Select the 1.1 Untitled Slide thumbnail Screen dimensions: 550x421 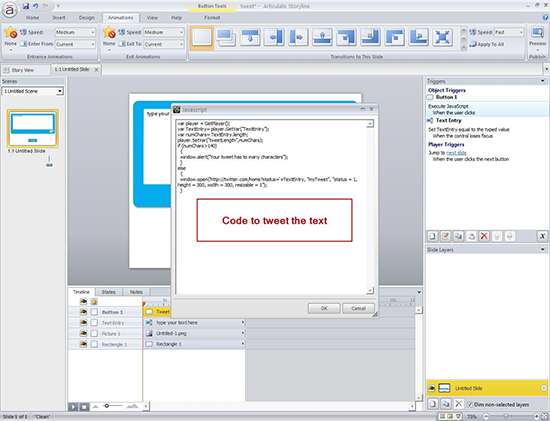(33, 128)
